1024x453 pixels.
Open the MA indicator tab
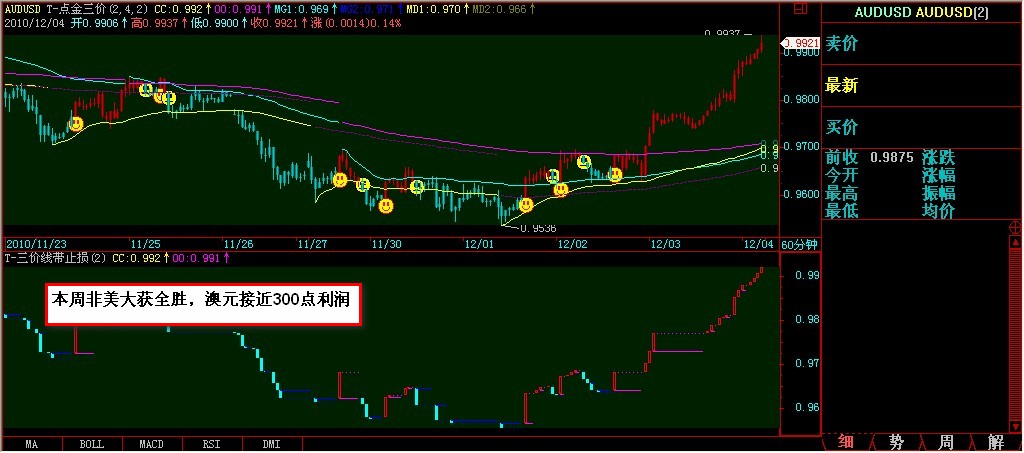click(x=31, y=445)
